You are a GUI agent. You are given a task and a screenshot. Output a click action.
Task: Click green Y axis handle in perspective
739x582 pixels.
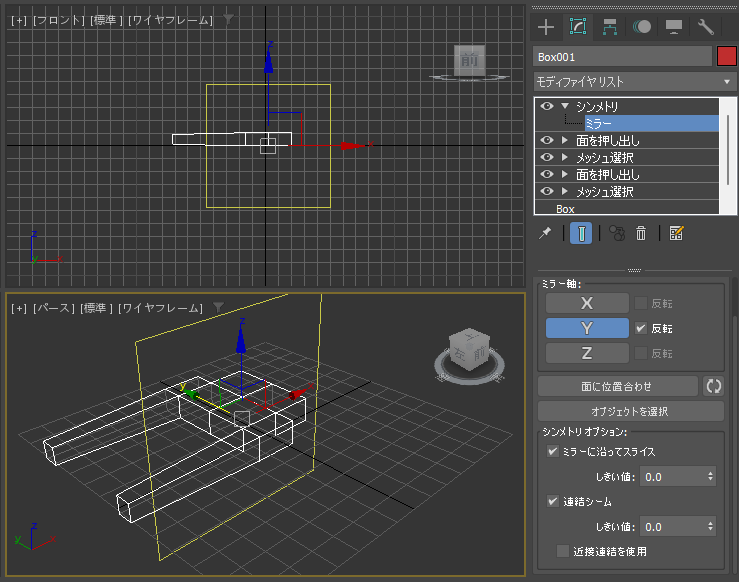[190, 393]
